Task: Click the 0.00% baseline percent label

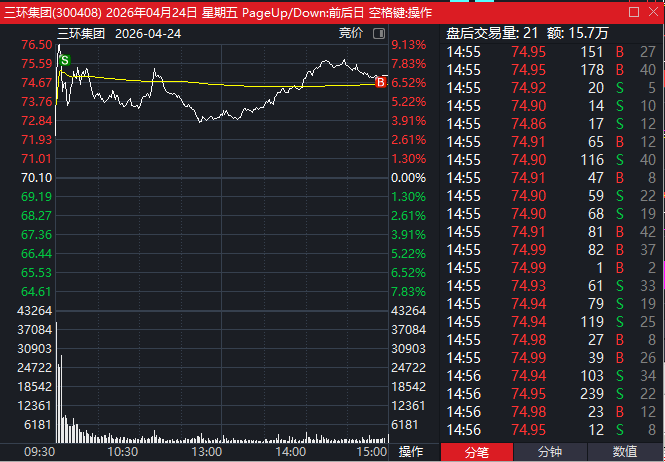Action: 408,178
